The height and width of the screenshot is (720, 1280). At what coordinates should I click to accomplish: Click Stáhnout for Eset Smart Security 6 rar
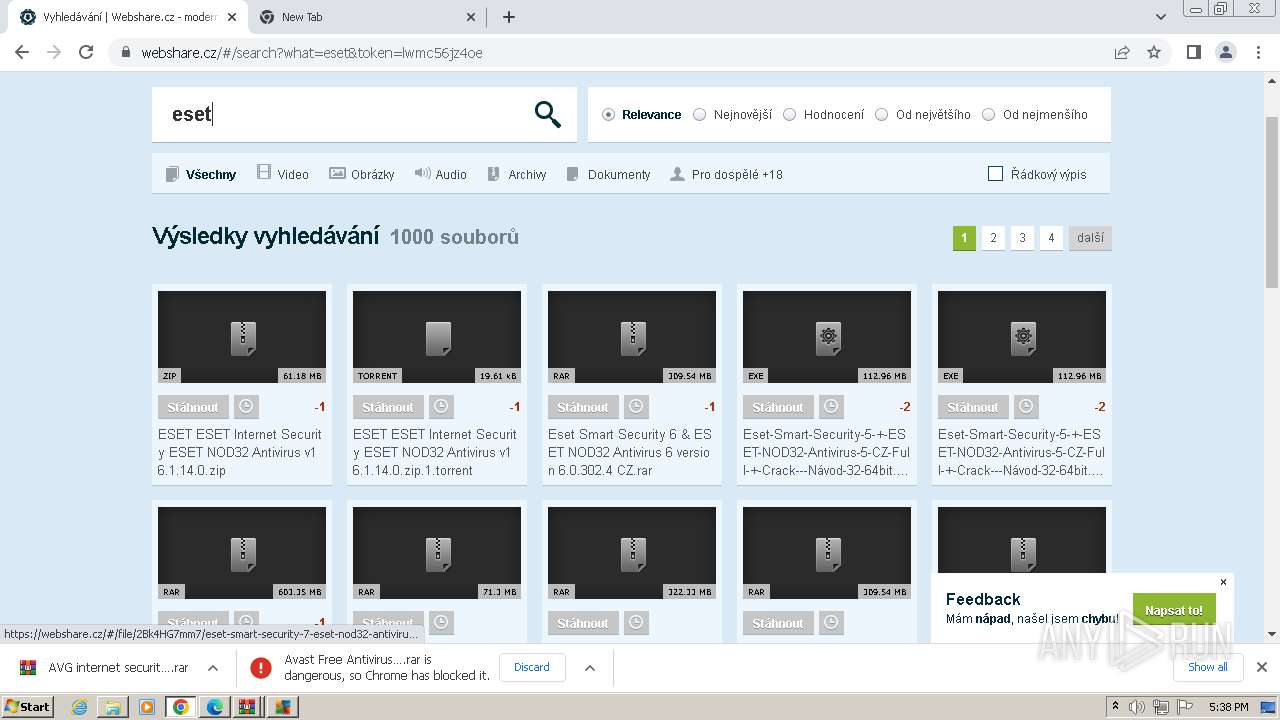[583, 407]
